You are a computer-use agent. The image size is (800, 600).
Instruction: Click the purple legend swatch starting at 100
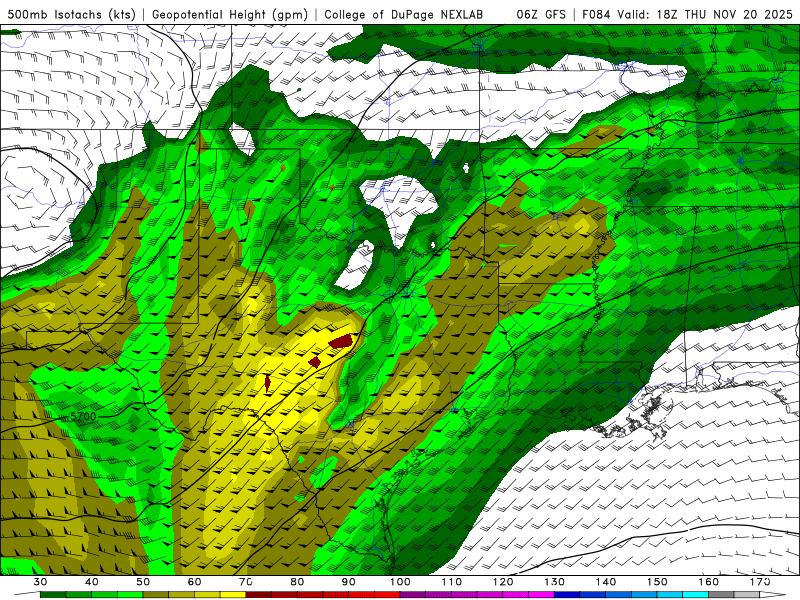413,595
